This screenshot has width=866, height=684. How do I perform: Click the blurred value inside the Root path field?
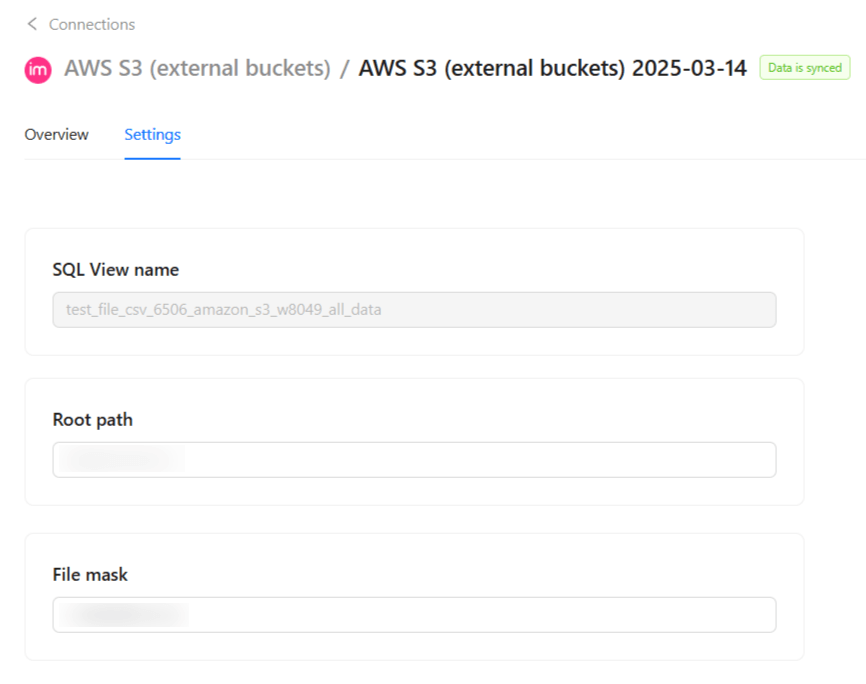coord(120,460)
